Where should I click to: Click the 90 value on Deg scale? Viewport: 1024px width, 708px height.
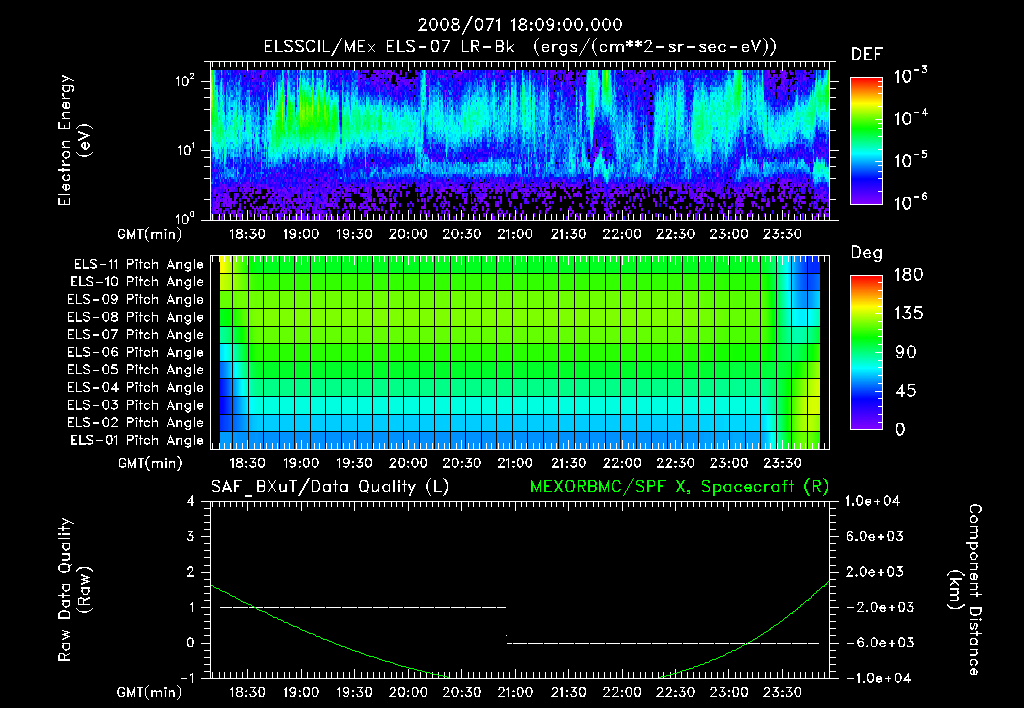pos(906,352)
